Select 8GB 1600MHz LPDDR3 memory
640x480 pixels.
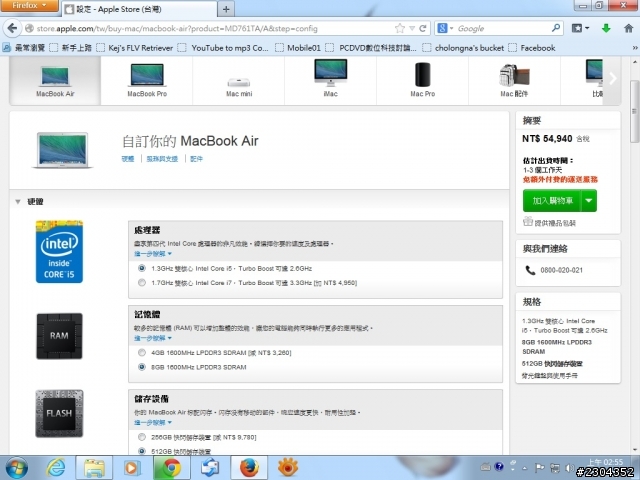click(x=142, y=367)
